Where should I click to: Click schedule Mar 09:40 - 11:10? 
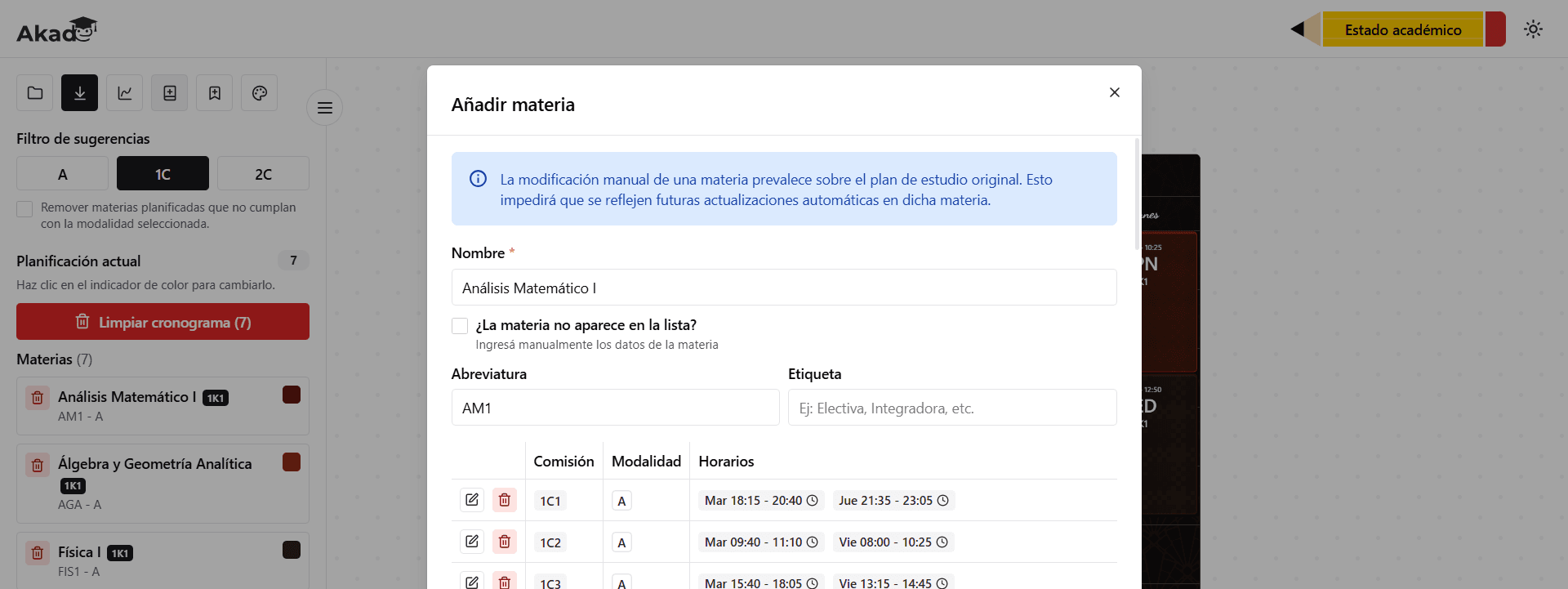pos(761,542)
